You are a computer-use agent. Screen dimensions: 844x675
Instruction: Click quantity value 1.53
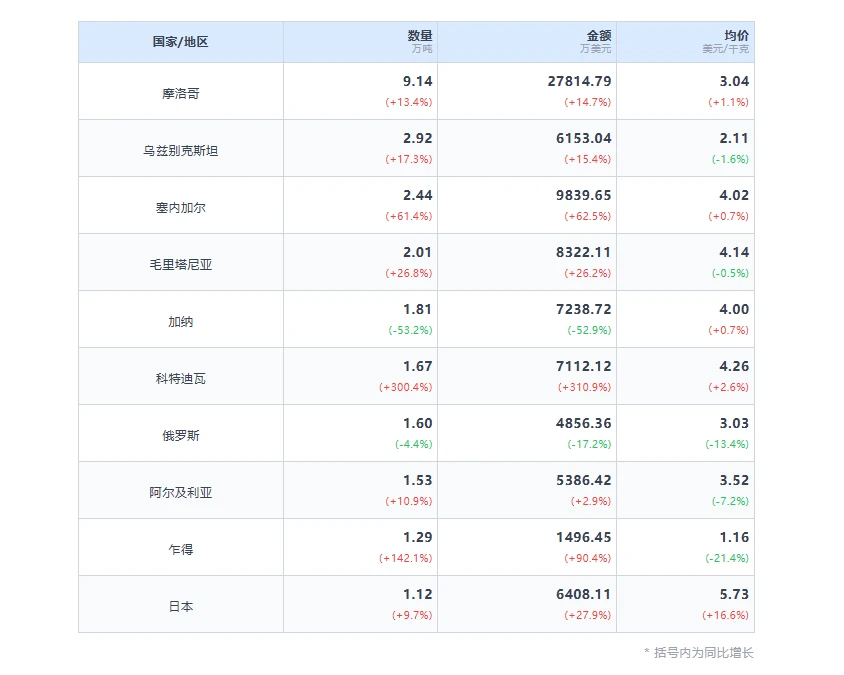pyautogui.click(x=418, y=481)
